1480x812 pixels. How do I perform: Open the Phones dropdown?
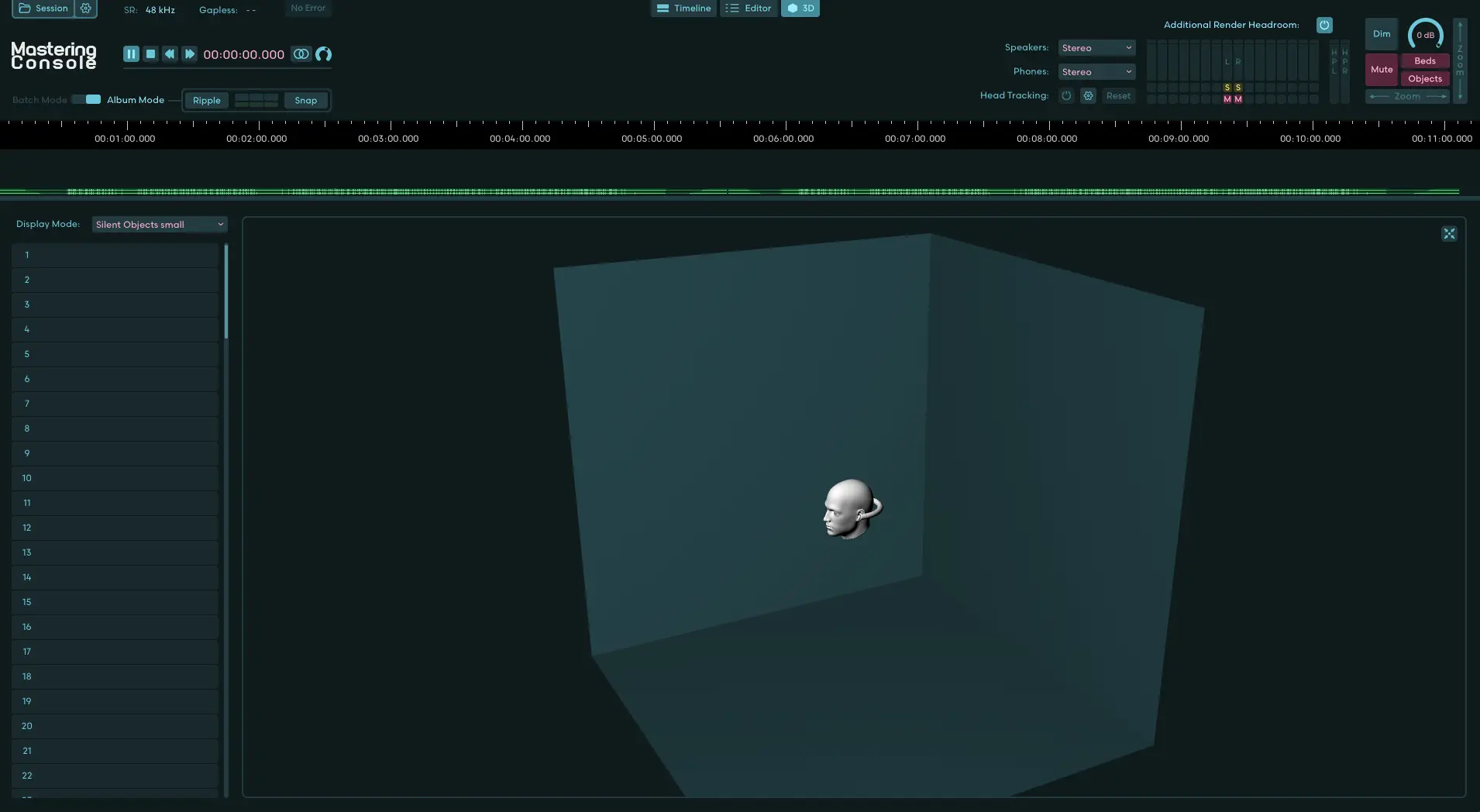point(1096,72)
